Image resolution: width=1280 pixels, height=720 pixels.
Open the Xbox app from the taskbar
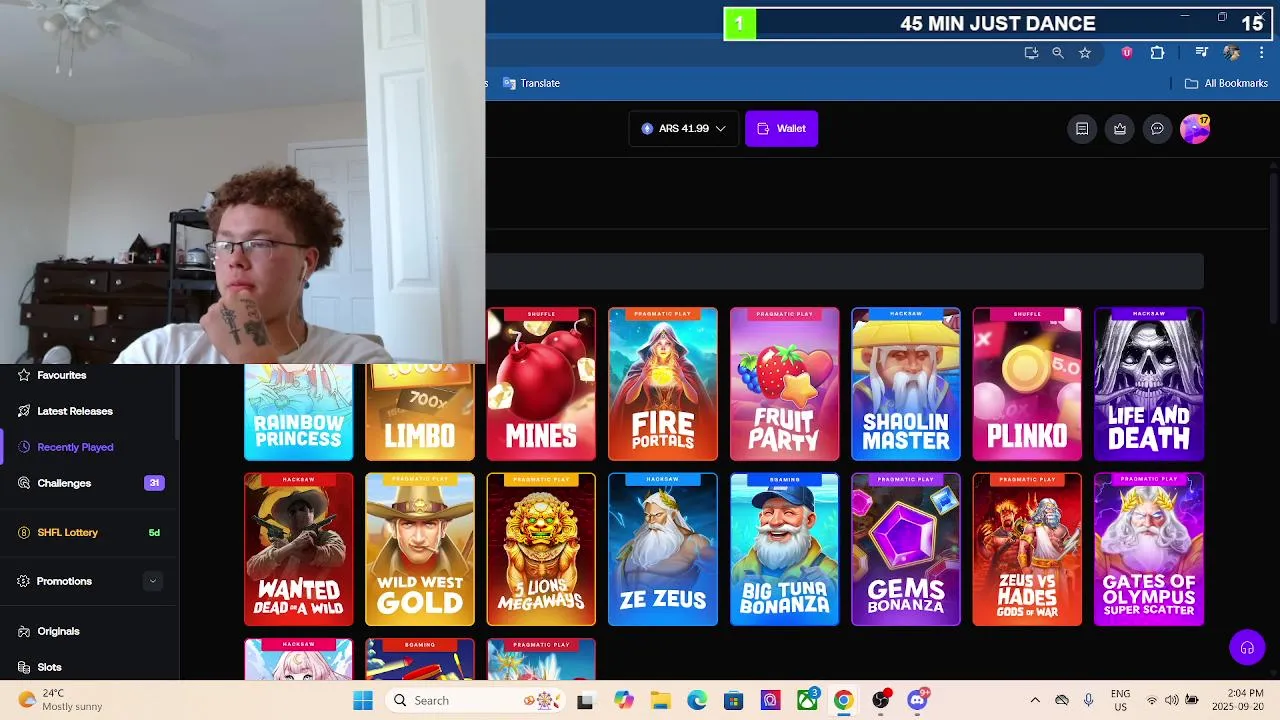point(807,700)
